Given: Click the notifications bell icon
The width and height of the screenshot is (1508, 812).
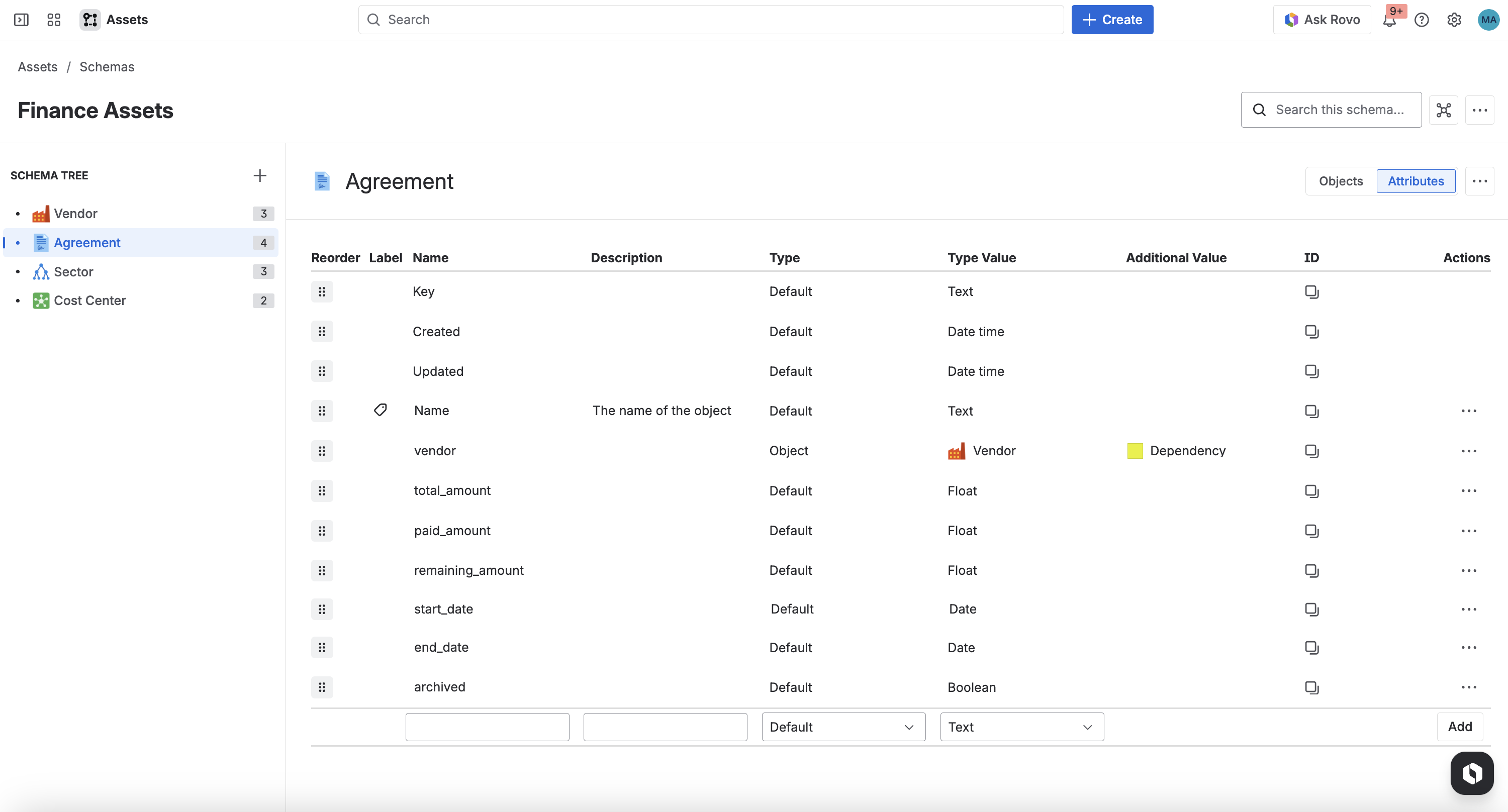Looking at the screenshot, I should click(1390, 20).
